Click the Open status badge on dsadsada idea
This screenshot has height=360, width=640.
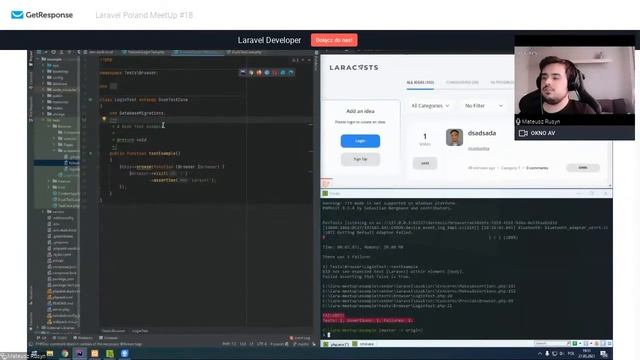(x=583, y=168)
